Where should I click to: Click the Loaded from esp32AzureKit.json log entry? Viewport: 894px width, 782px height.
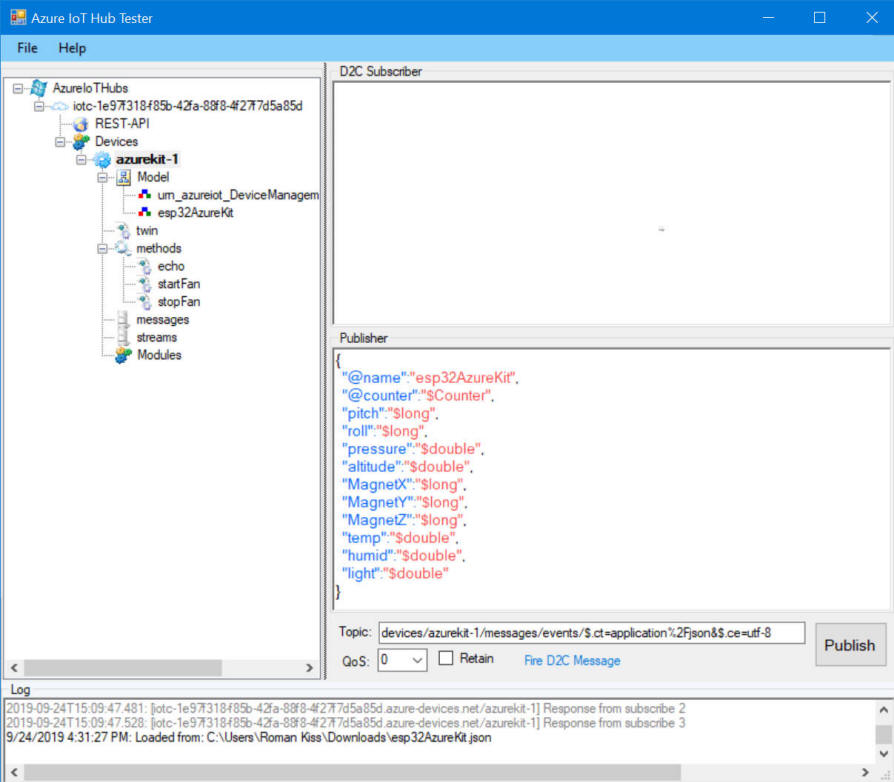pyautogui.click(x=249, y=738)
